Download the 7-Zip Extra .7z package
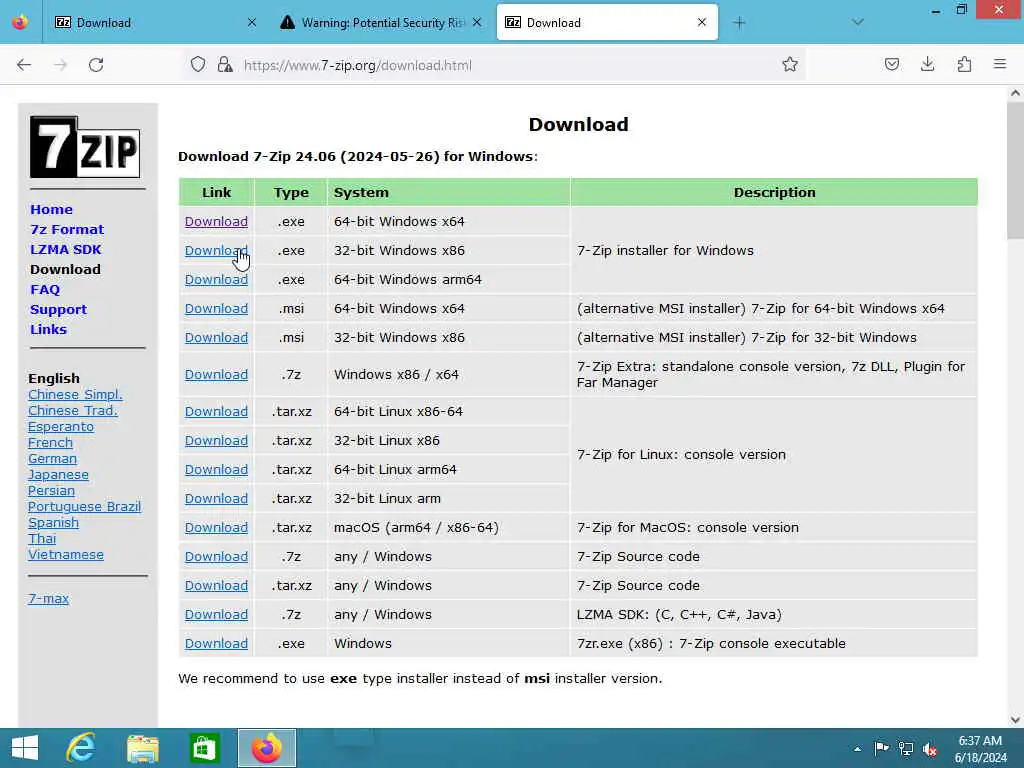 (216, 375)
